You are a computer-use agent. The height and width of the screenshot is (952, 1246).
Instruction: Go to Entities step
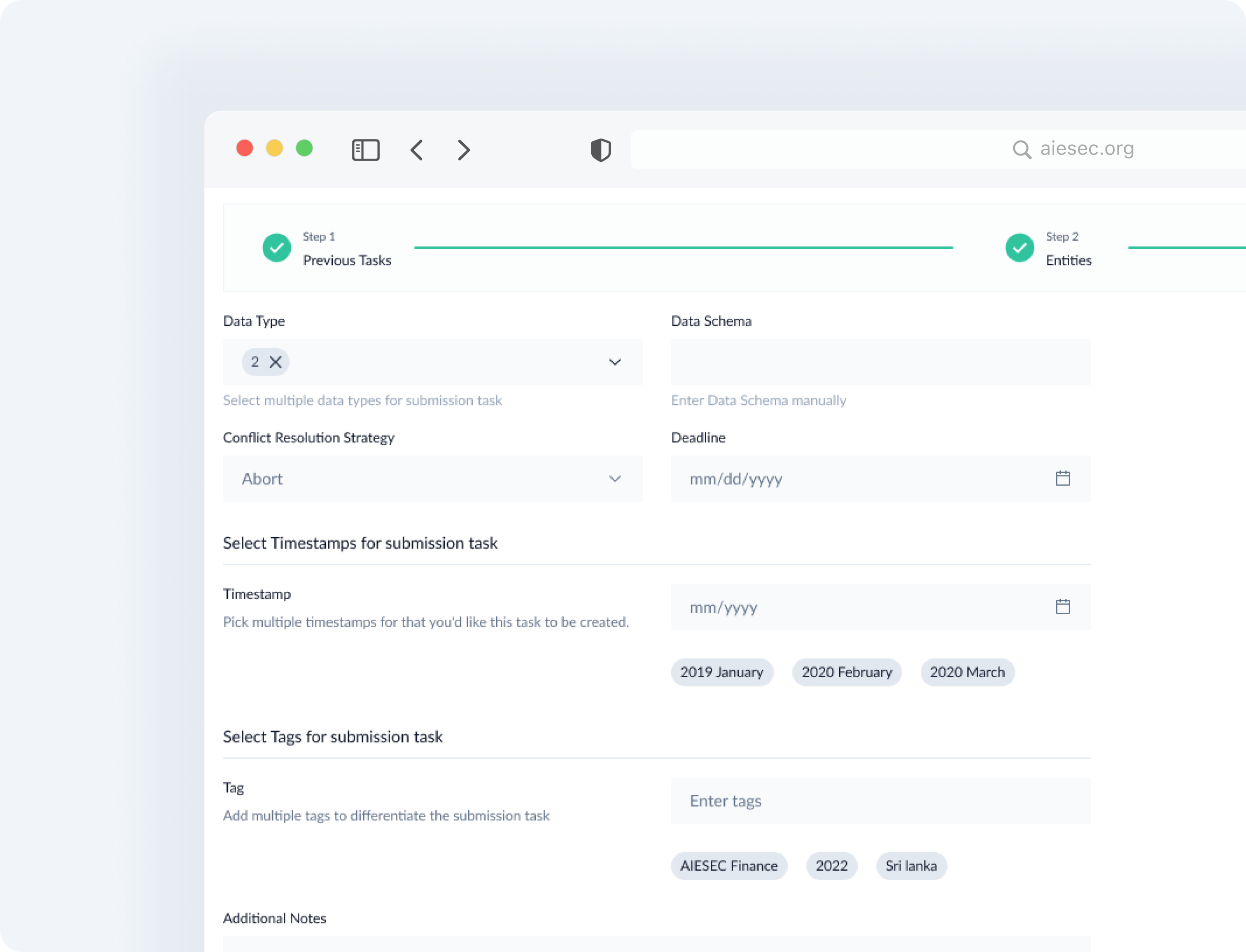(1068, 260)
